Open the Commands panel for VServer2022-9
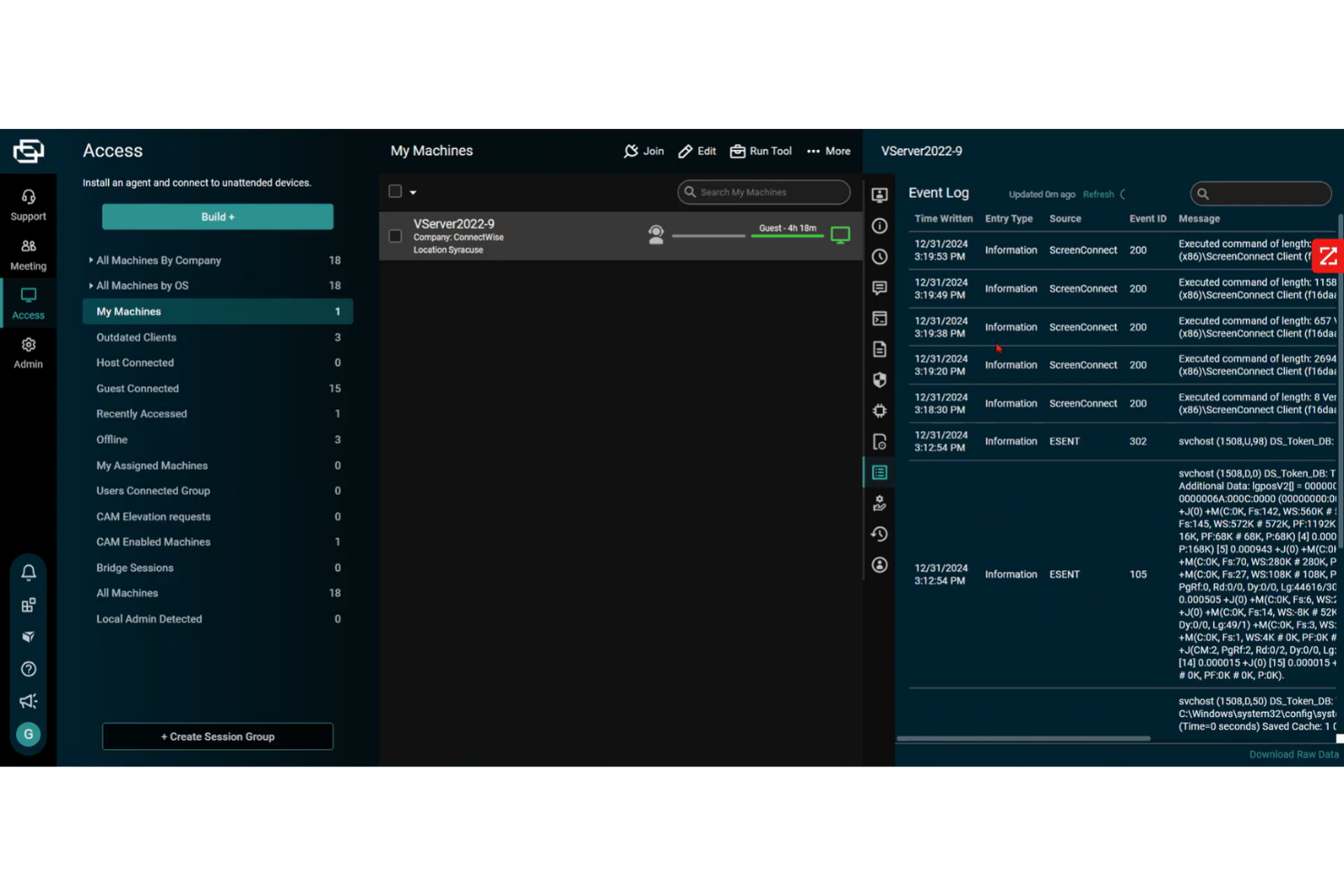 tap(879, 319)
